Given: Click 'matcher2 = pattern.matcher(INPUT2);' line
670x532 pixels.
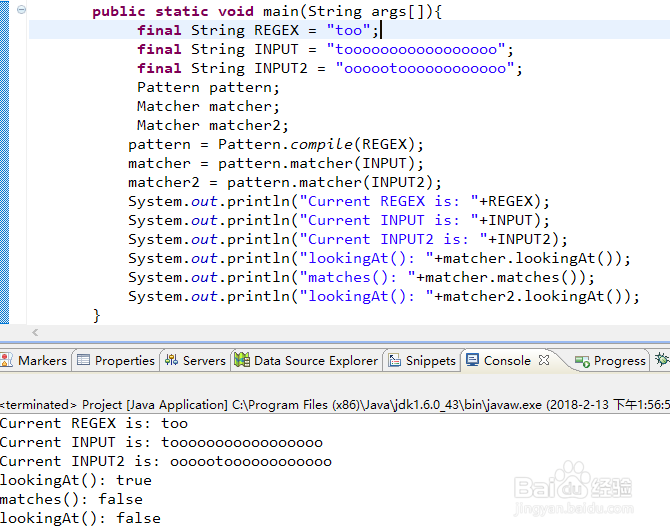Looking at the screenshot, I should [x=285, y=182].
